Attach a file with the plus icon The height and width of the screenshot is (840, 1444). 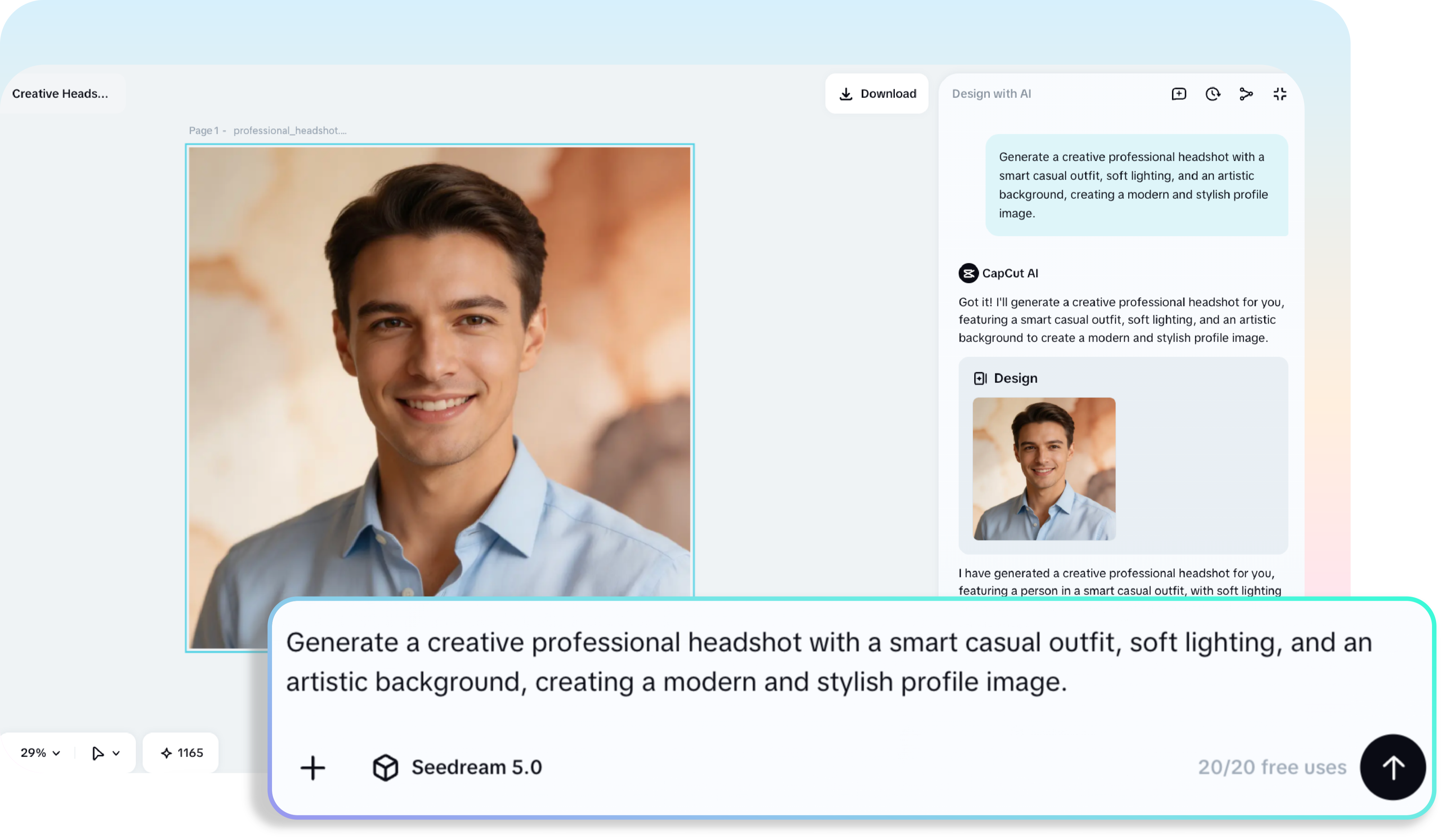click(x=313, y=768)
